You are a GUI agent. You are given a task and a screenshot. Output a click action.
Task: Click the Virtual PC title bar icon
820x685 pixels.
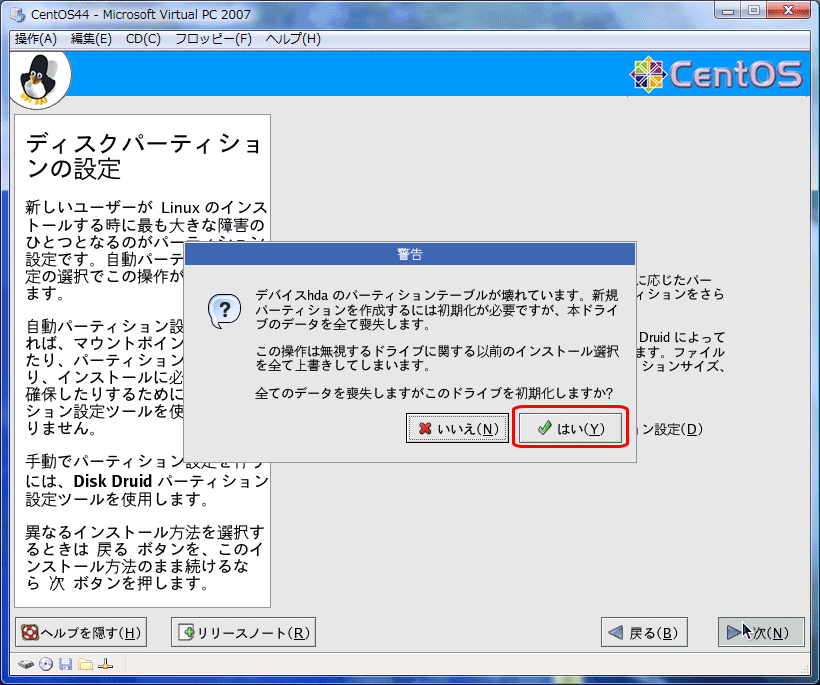click(x=18, y=15)
